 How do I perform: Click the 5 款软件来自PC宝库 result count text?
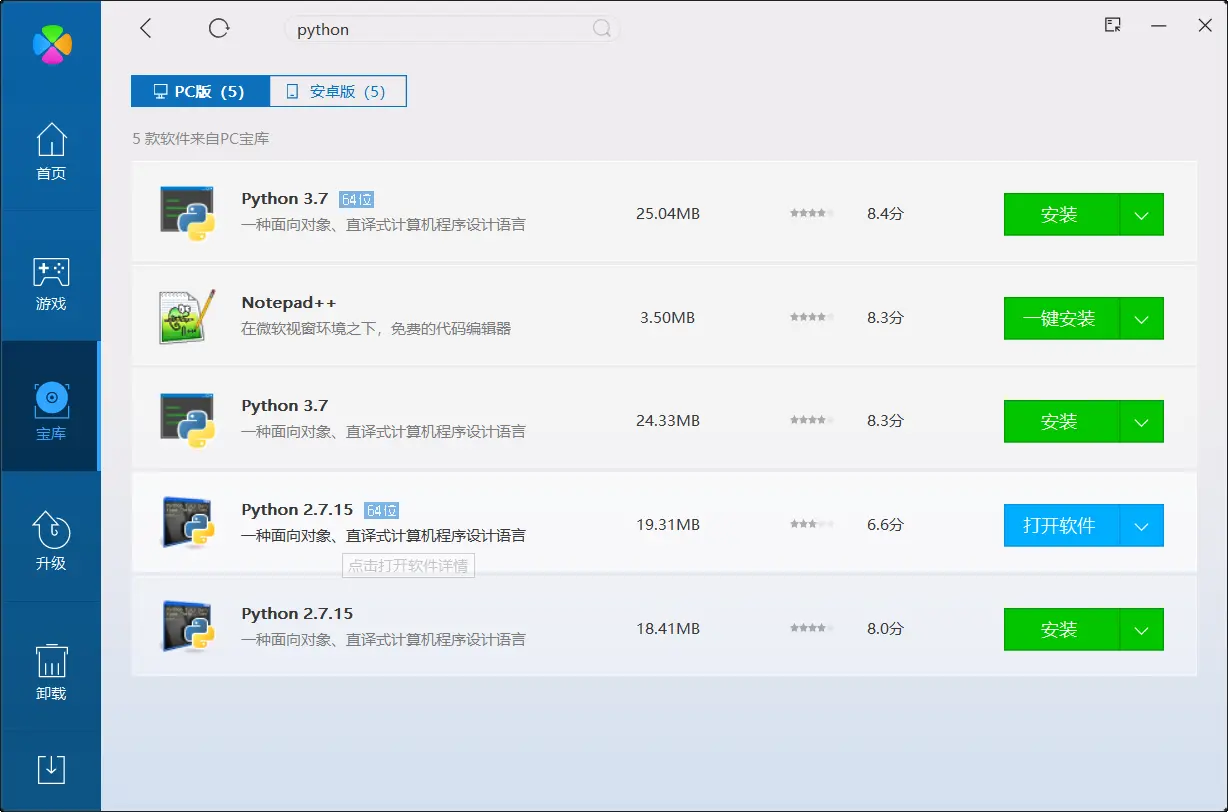(x=201, y=138)
